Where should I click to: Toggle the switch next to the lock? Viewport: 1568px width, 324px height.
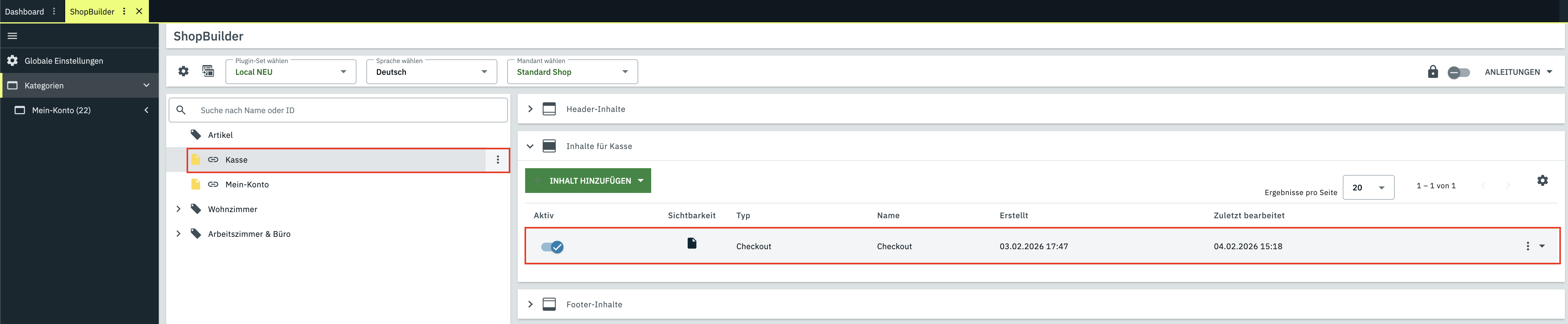(x=1458, y=72)
